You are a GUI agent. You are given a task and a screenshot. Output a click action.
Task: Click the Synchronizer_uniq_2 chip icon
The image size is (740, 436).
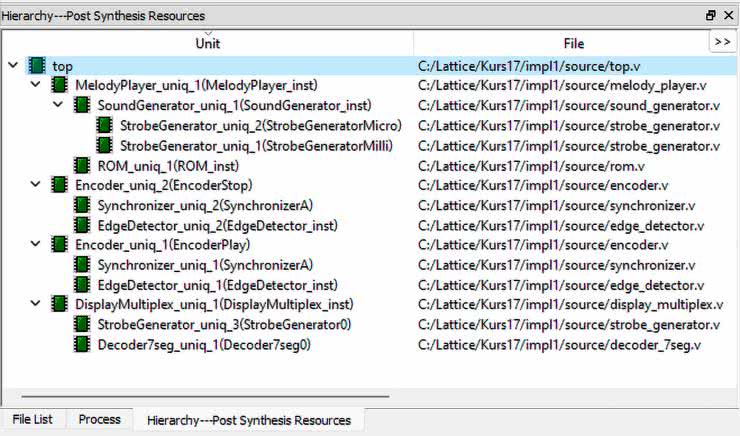(82, 205)
